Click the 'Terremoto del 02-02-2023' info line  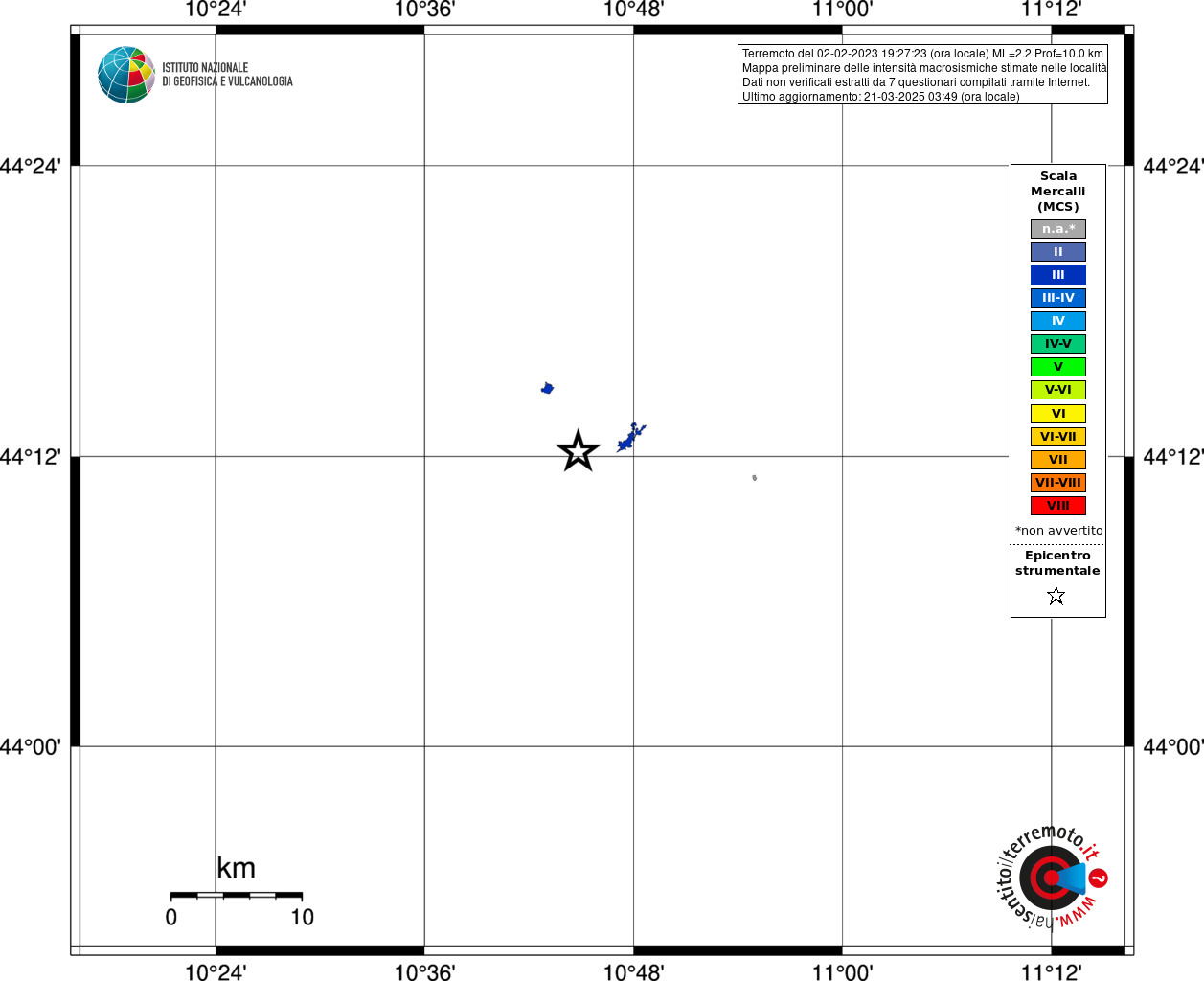tap(922, 54)
